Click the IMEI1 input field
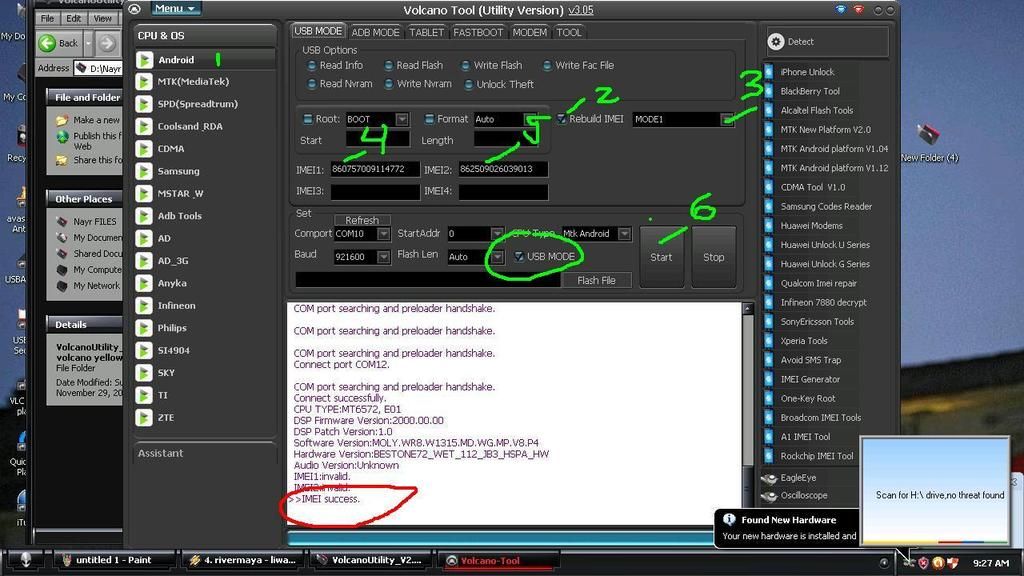This screenshot has width=1024, height=576. pyautogui.click(x=374, y=170)
